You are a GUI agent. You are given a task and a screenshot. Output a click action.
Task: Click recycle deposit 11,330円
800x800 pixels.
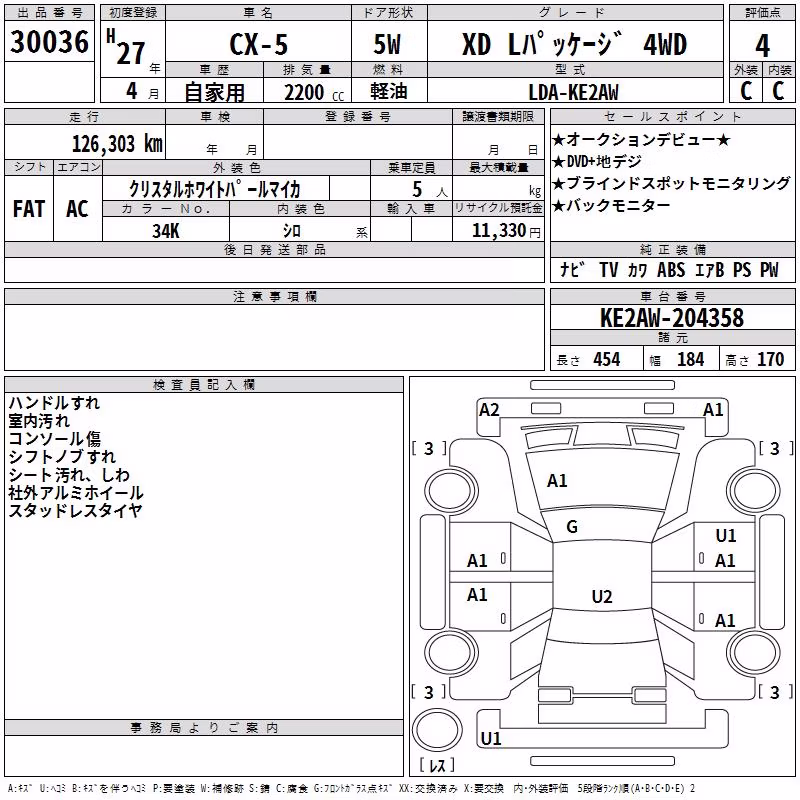pos(506,231)
